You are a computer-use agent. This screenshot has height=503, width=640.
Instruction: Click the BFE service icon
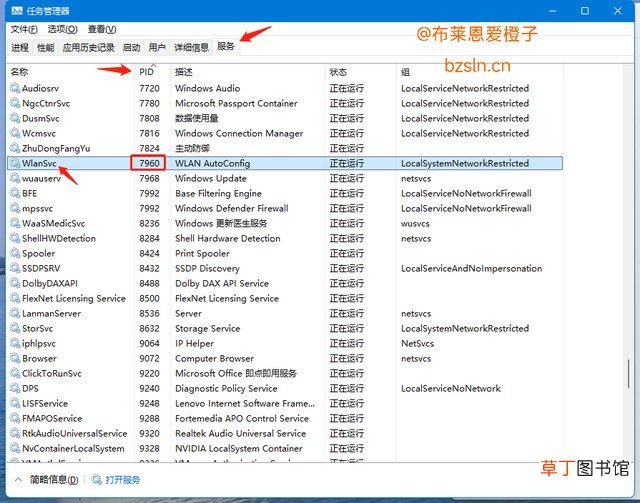(x=15, y=193)
